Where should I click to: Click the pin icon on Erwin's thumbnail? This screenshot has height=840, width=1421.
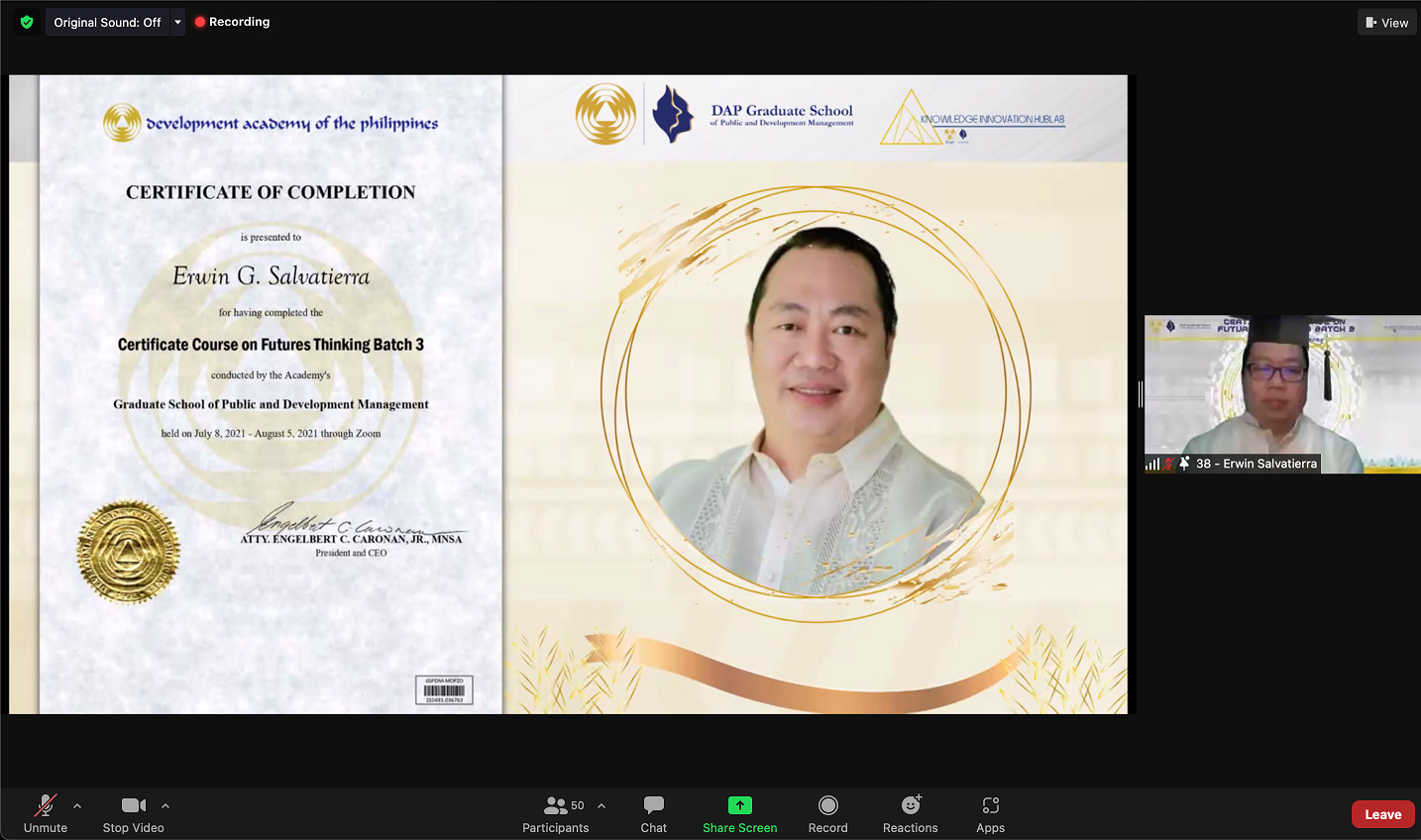point(1184,464)
